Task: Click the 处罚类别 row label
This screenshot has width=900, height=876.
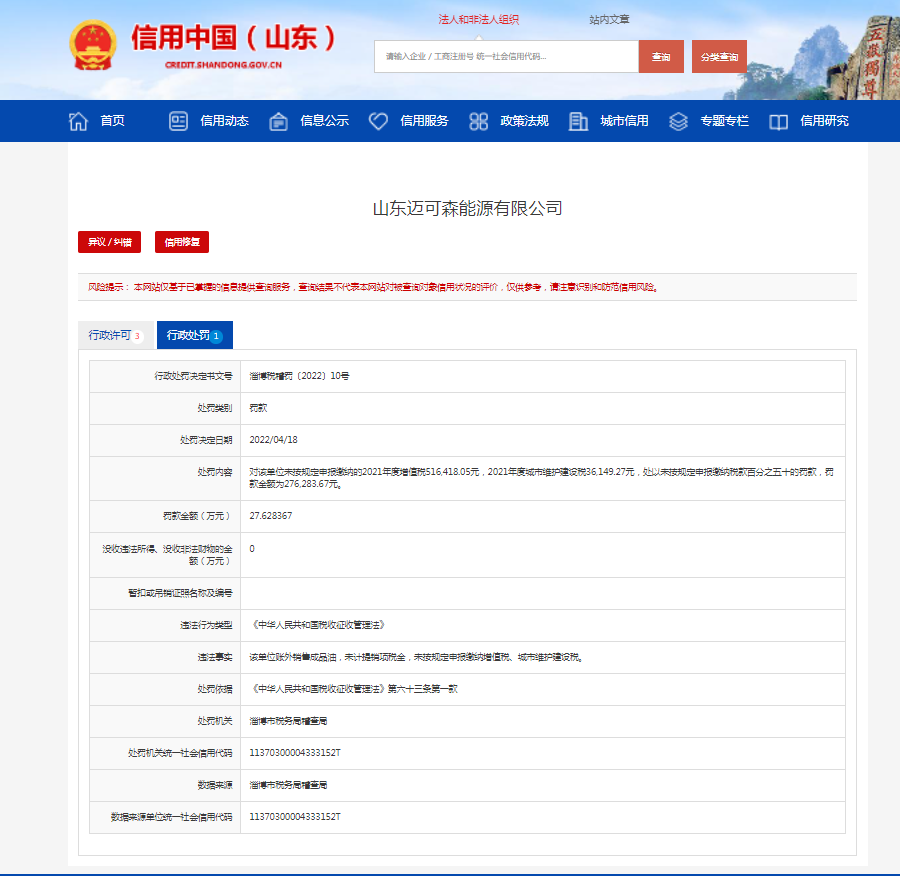Action: point(215,408)
